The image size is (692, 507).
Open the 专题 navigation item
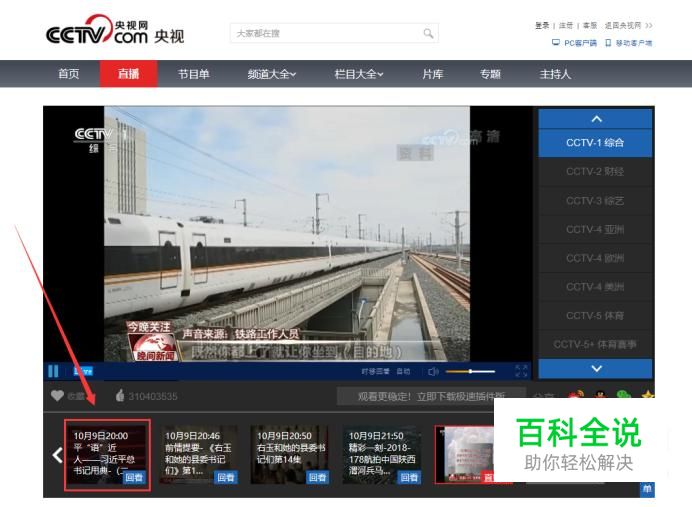click(x=490, y=74)
